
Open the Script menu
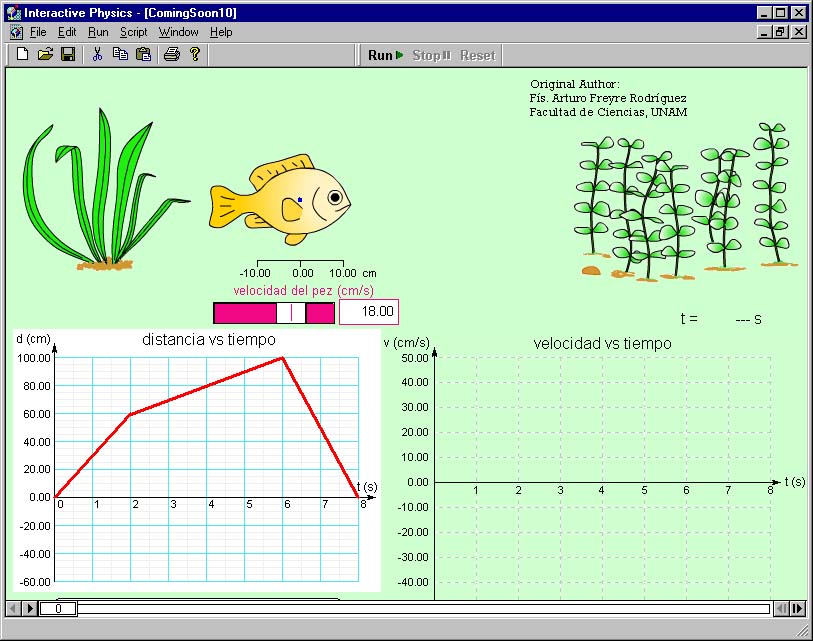pos(134,32)
